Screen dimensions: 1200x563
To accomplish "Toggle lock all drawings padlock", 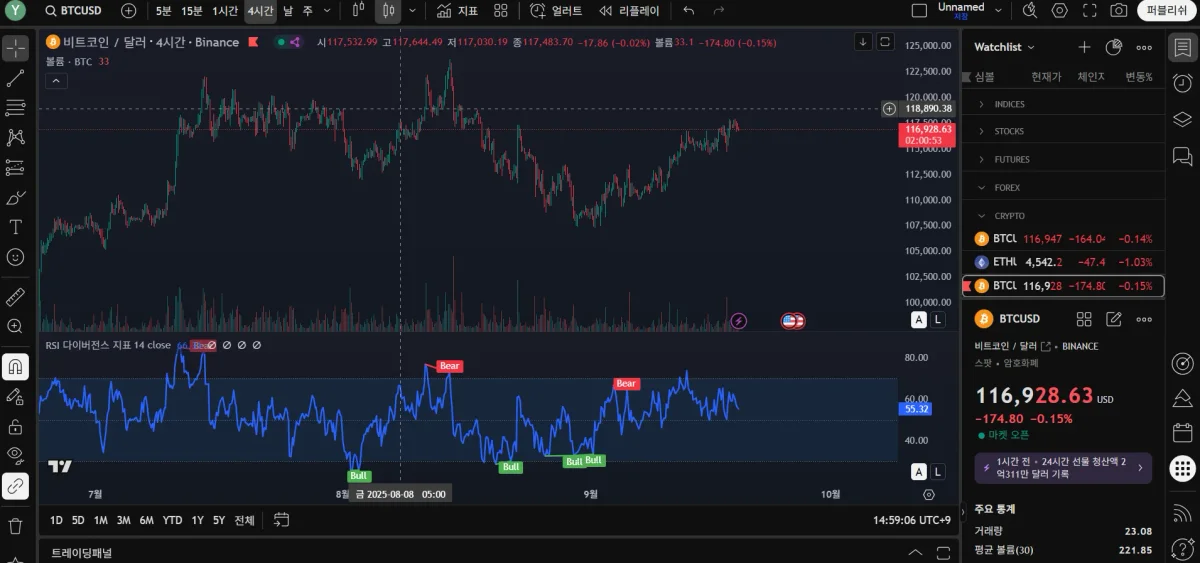I will pos(15,426).
